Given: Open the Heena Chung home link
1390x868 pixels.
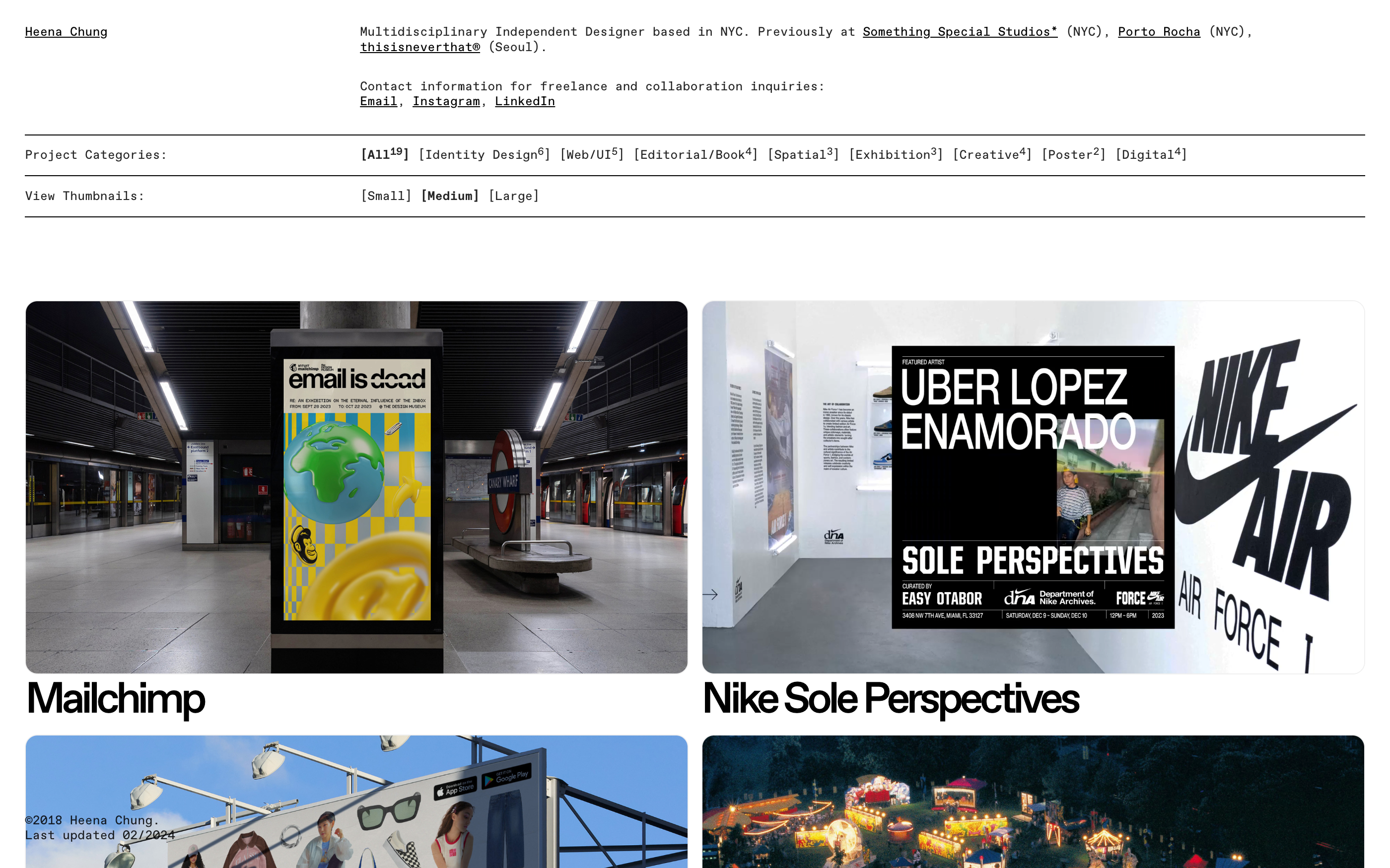Looking at the screenshot, I should [66, 32].
